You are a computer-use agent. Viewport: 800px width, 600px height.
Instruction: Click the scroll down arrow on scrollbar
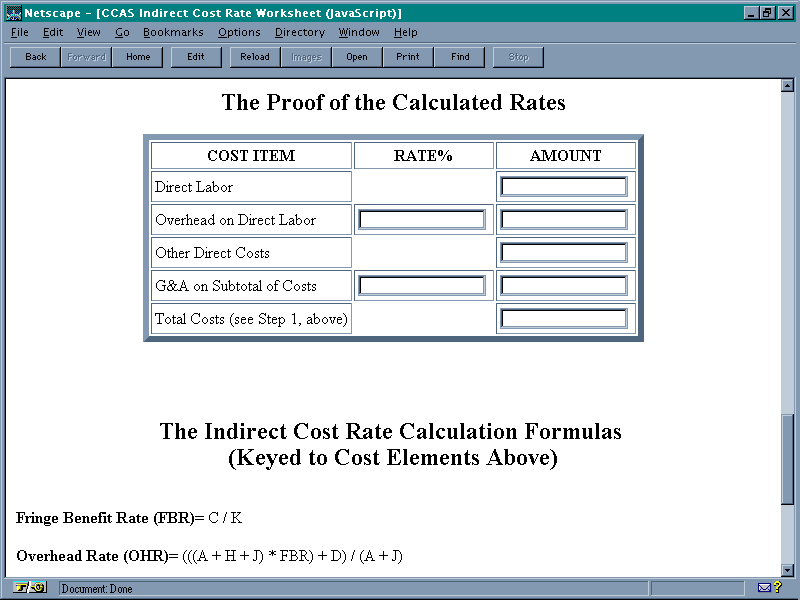click(787, 570)
